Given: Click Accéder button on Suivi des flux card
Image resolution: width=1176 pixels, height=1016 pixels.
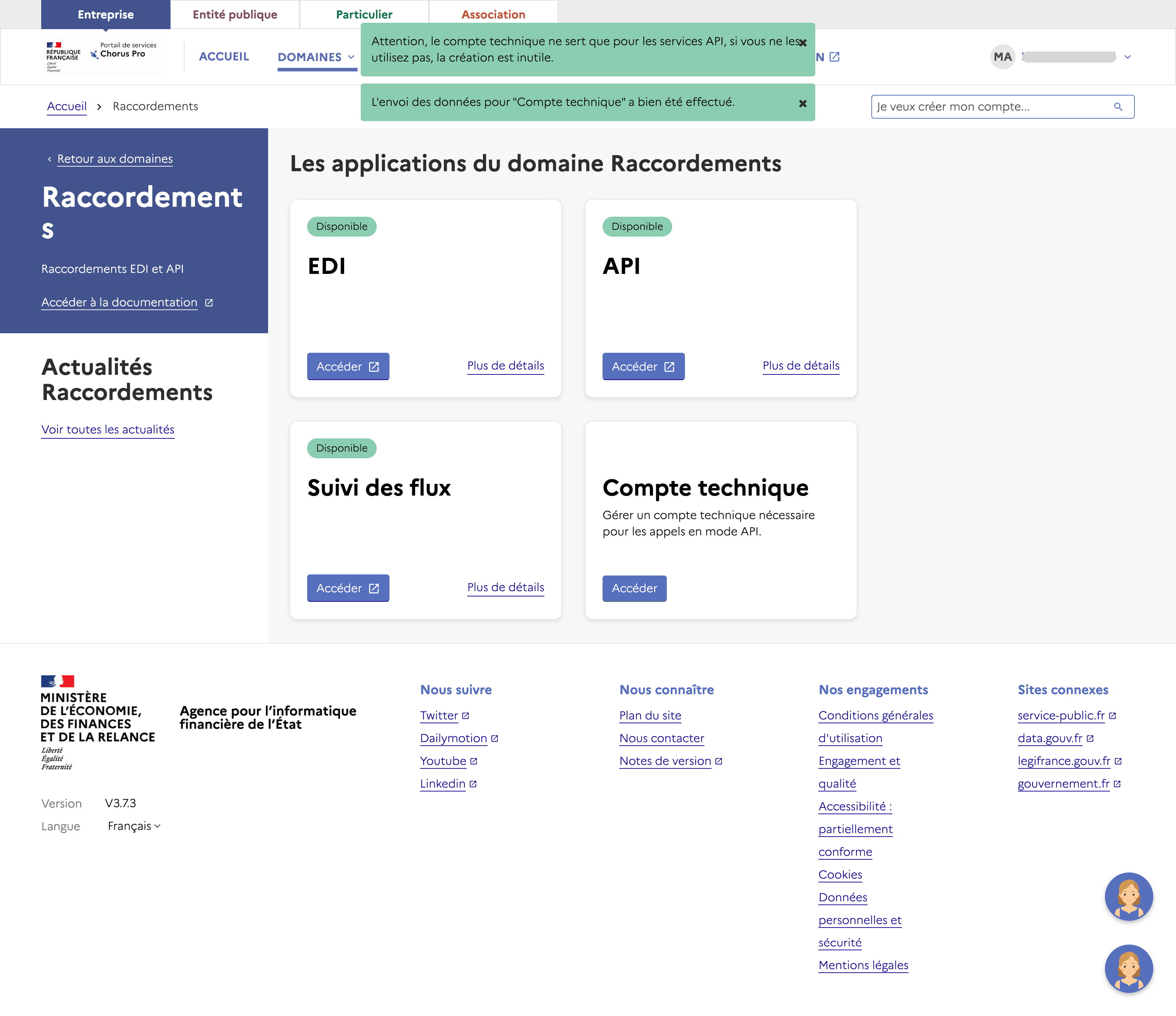Looking at the screenshot, I should (x=348, y=588).
